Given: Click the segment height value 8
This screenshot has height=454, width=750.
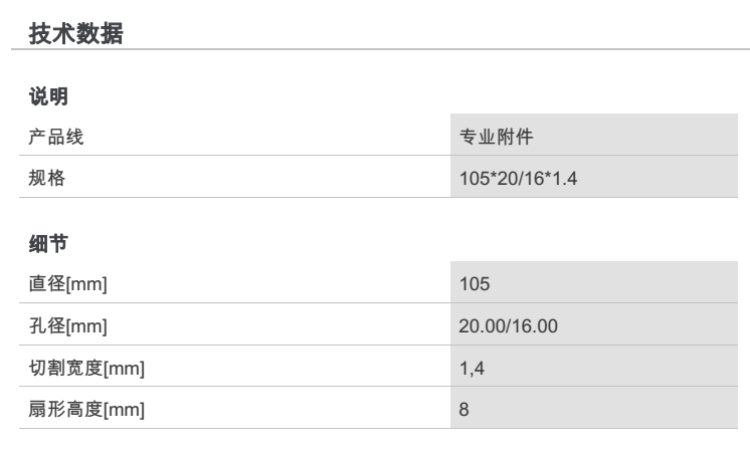Looking at the screenshot, I should click(464, 410).
